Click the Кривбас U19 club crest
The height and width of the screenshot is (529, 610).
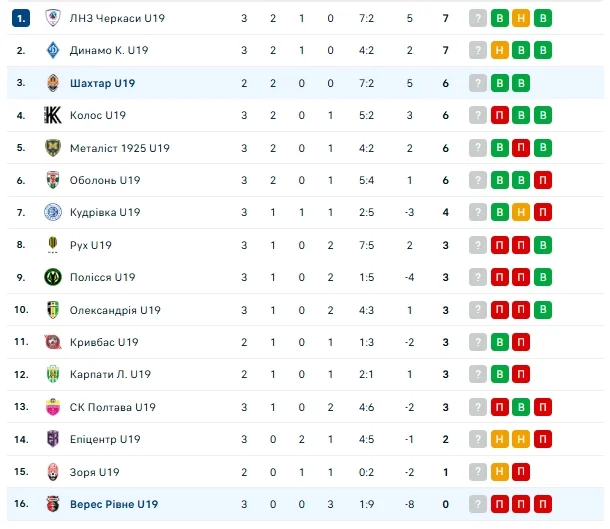(53, 342)
